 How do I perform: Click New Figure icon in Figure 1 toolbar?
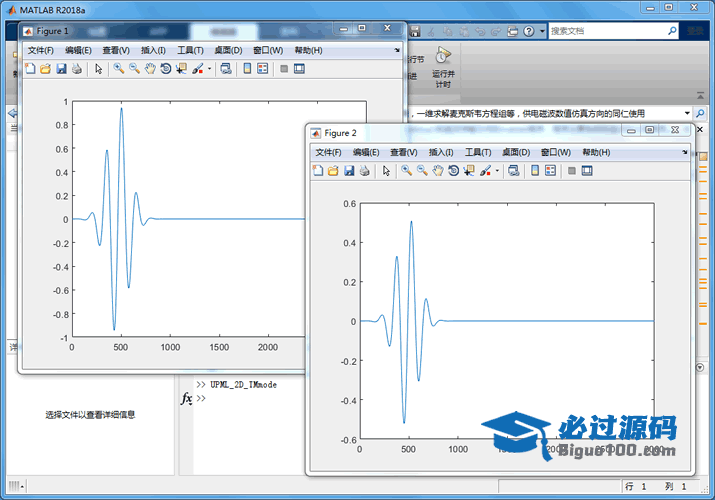[30, 69]
